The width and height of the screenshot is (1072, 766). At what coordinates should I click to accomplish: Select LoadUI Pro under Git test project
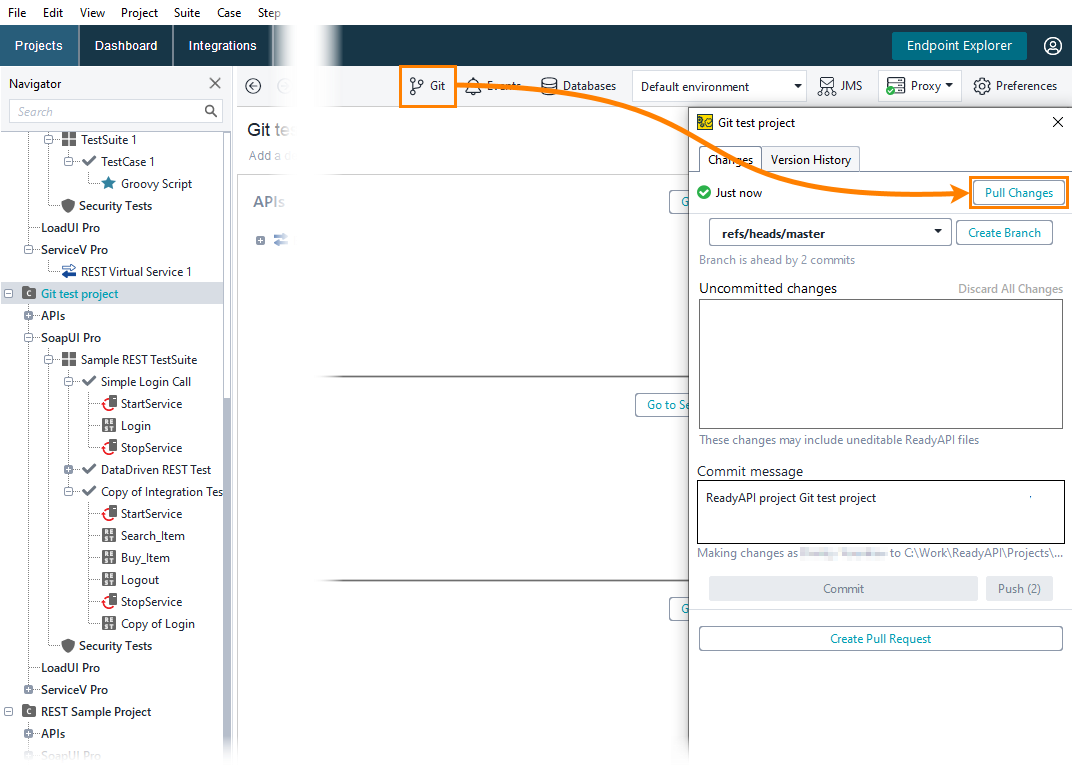[70, 668]
